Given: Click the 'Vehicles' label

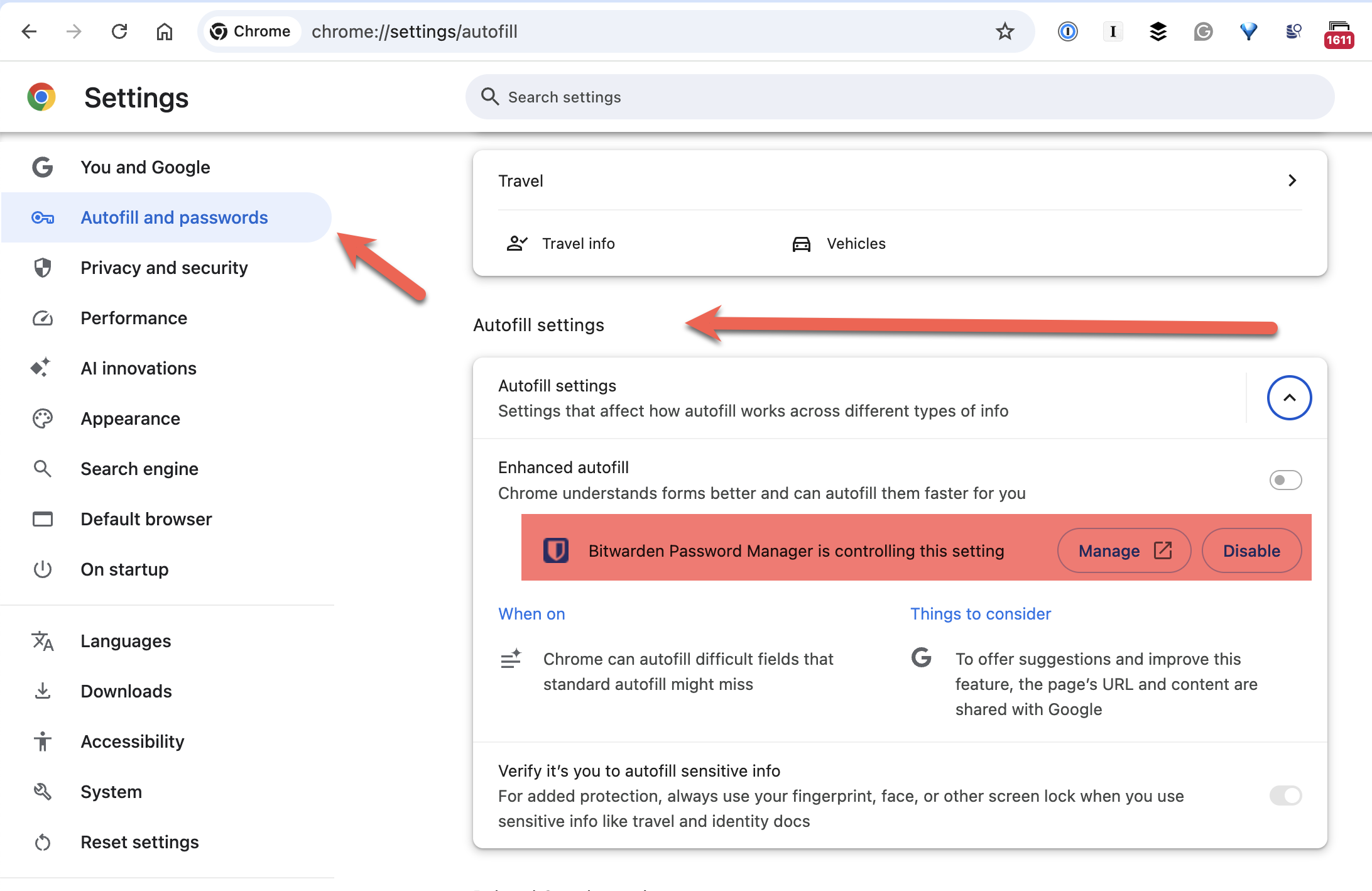Looking at the screenshot, I should point(856,244).
